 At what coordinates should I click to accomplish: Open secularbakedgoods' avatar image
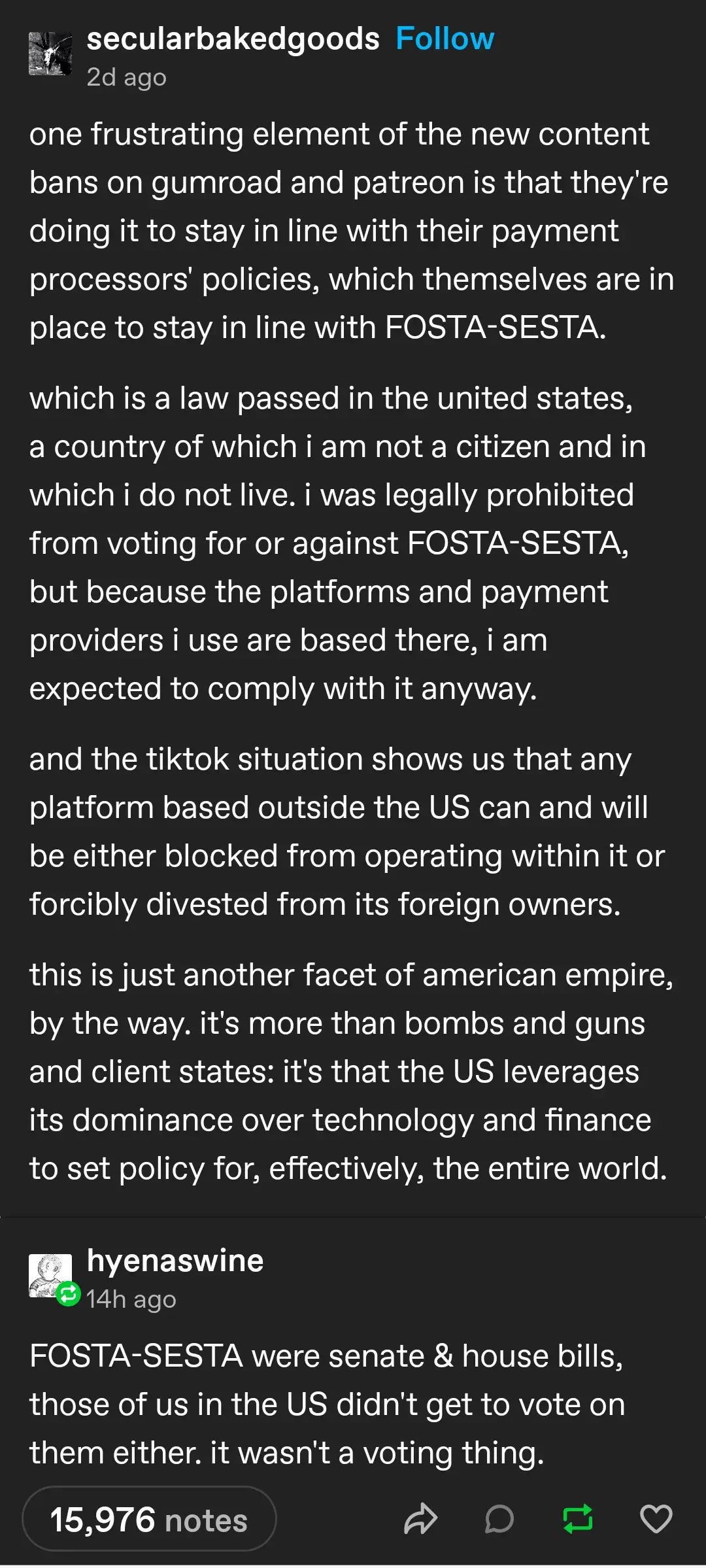coord(50,54)
